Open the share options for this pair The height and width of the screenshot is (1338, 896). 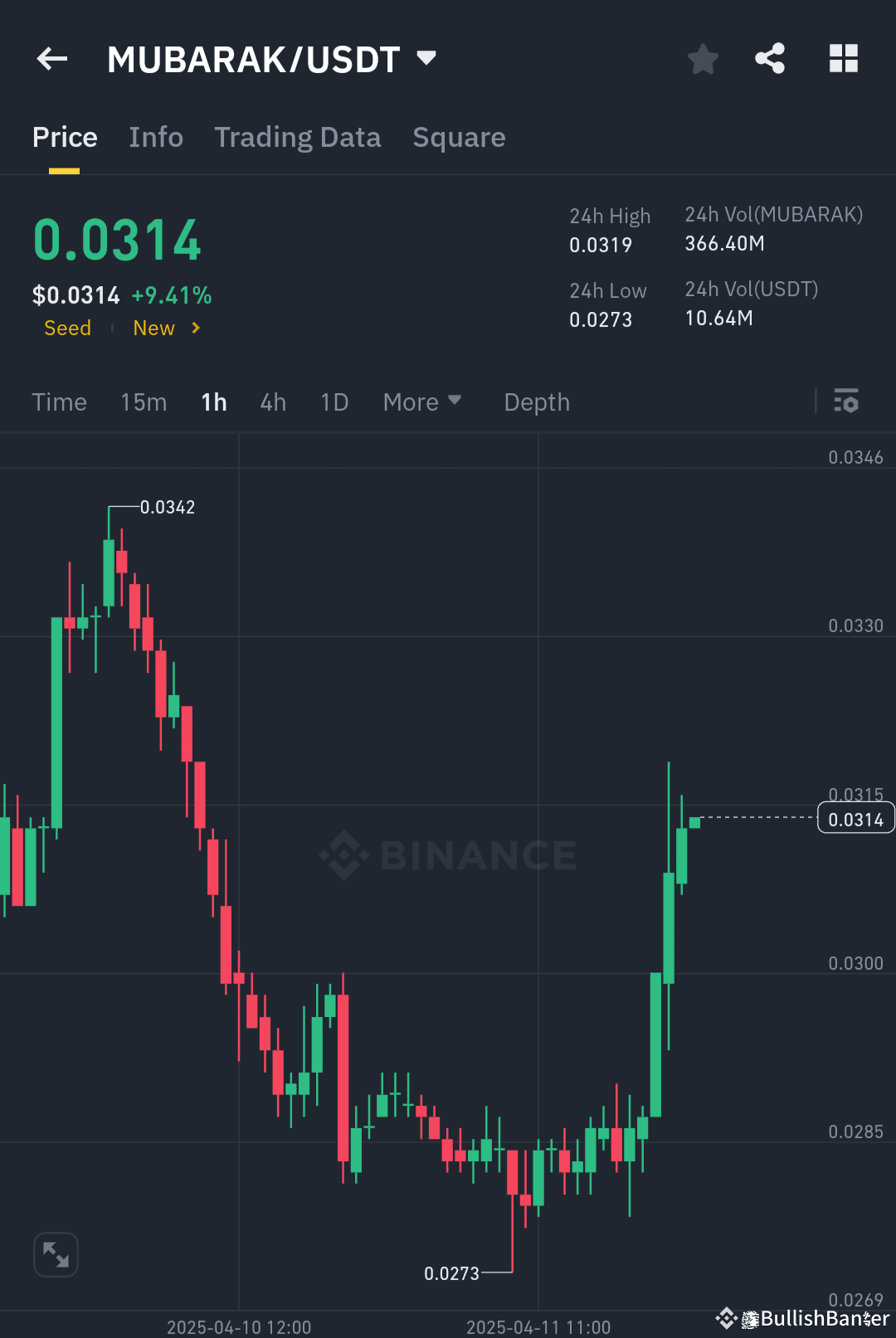tap(769, 58)
